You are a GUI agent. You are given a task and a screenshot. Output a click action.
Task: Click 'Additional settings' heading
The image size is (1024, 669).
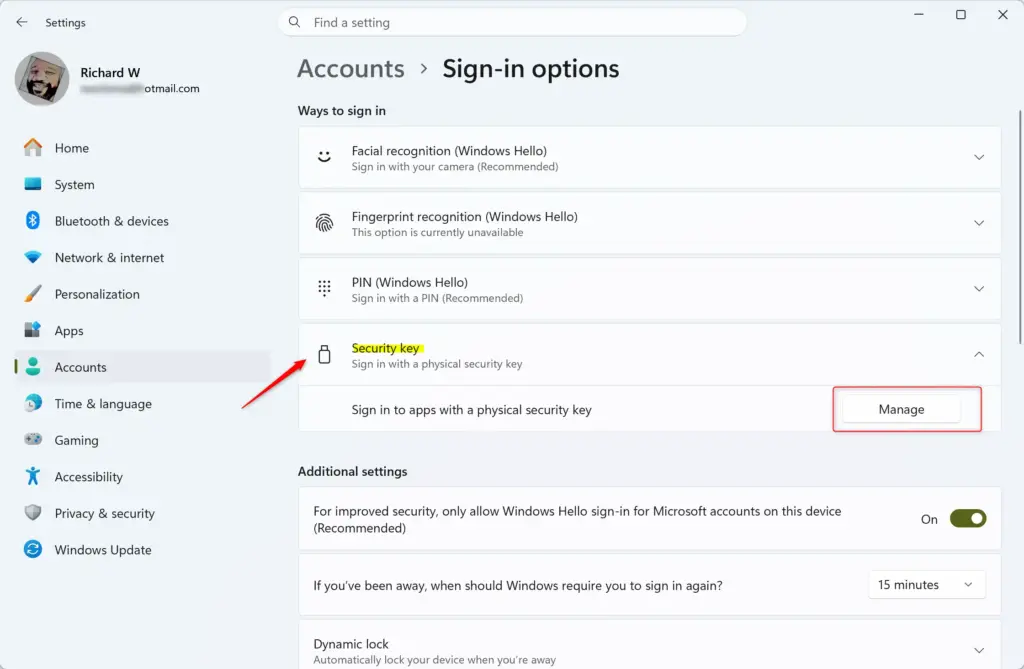coord(353,471)
